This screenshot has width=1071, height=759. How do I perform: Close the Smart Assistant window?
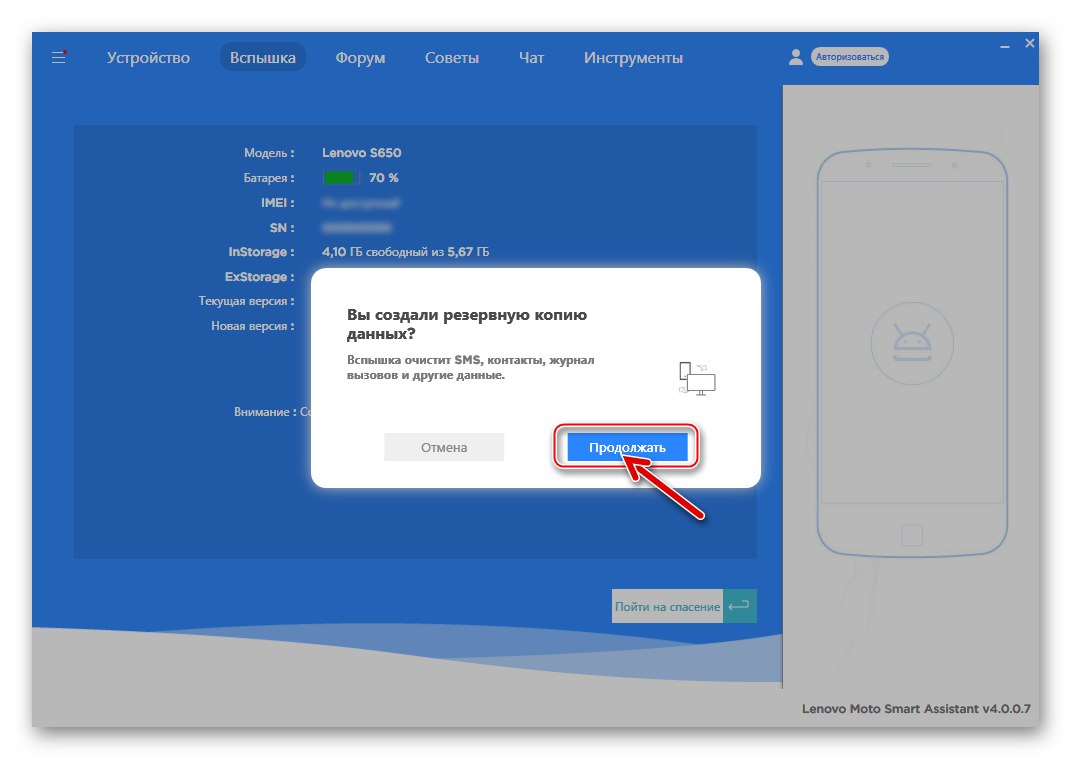(1029, 43)
